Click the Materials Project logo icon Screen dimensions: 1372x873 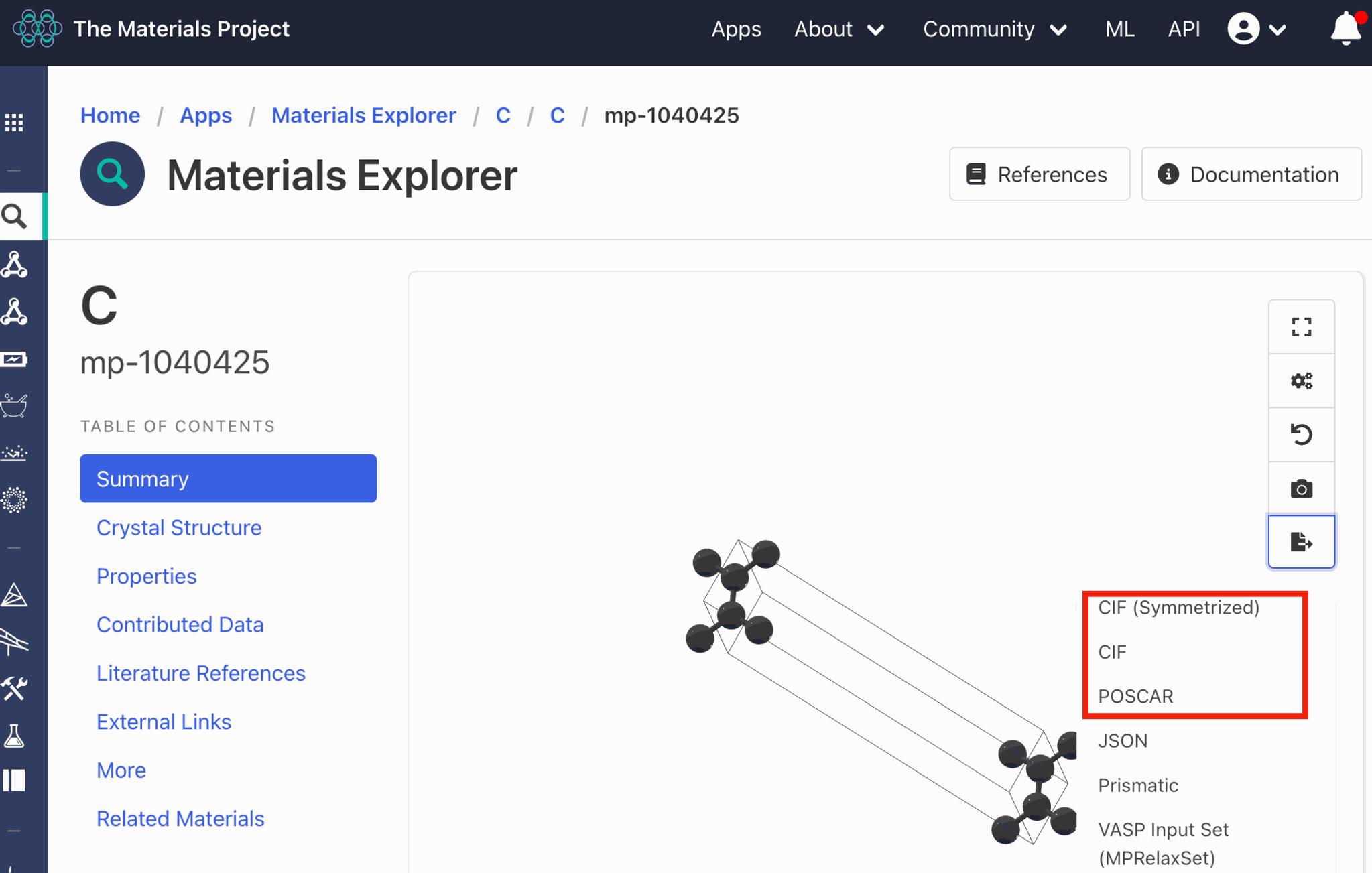tap(38, 29)
